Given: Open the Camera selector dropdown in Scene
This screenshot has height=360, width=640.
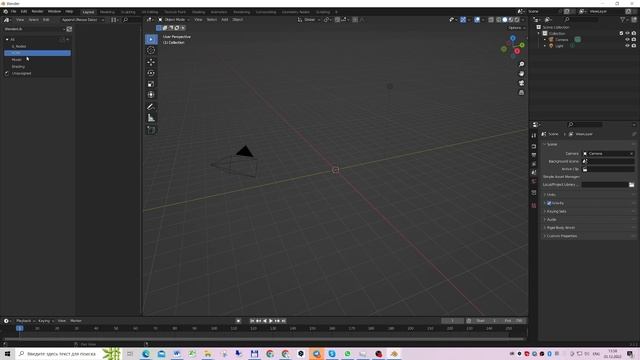Looking at the screenshot, I should pos(608,153).
